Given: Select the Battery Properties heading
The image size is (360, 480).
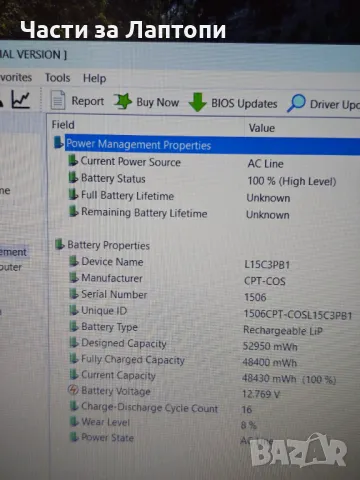Looking at the screenshot, I should click(109, 245).
